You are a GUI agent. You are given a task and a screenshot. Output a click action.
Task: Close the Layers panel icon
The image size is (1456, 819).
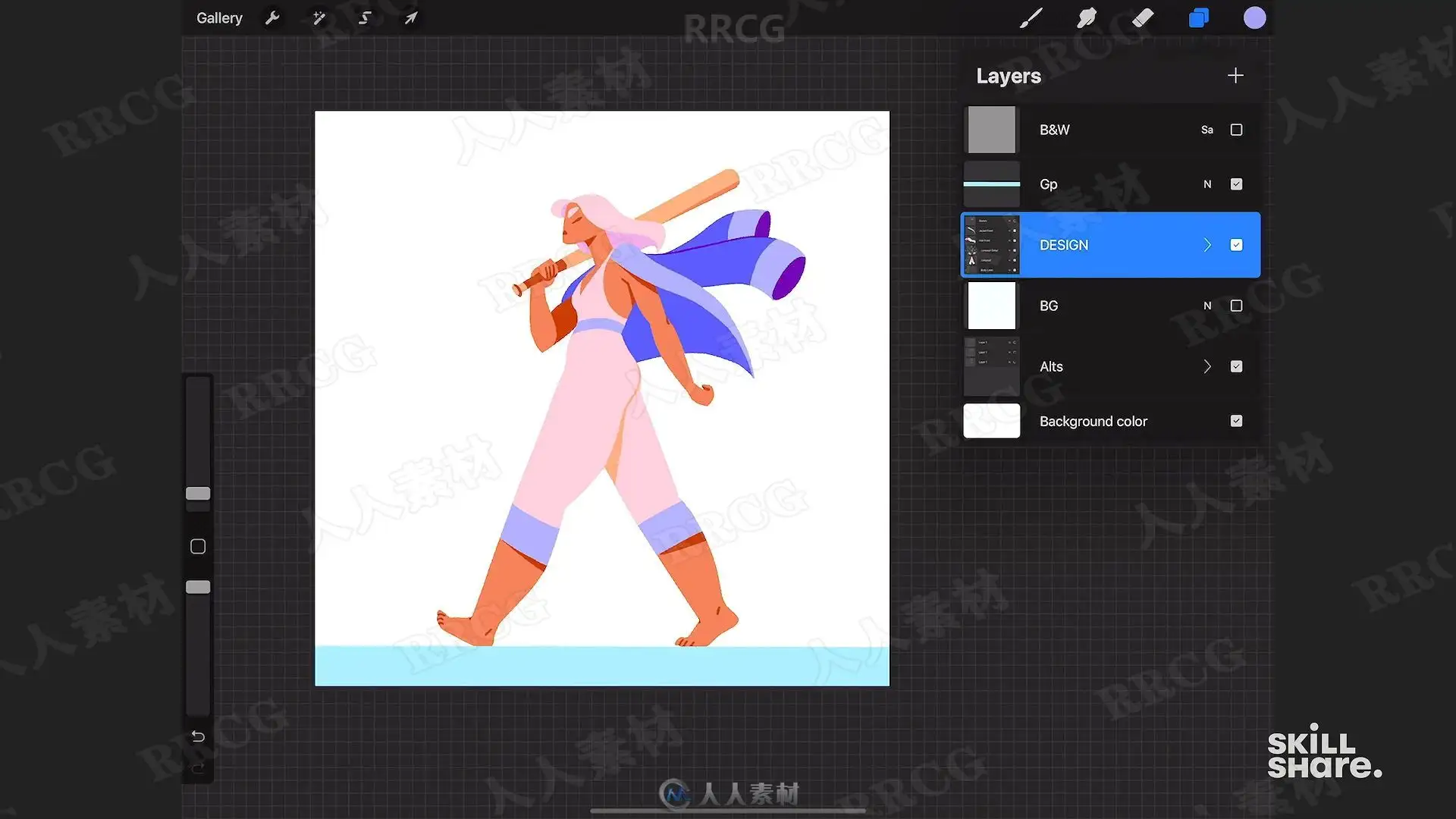pos(1199,17)
